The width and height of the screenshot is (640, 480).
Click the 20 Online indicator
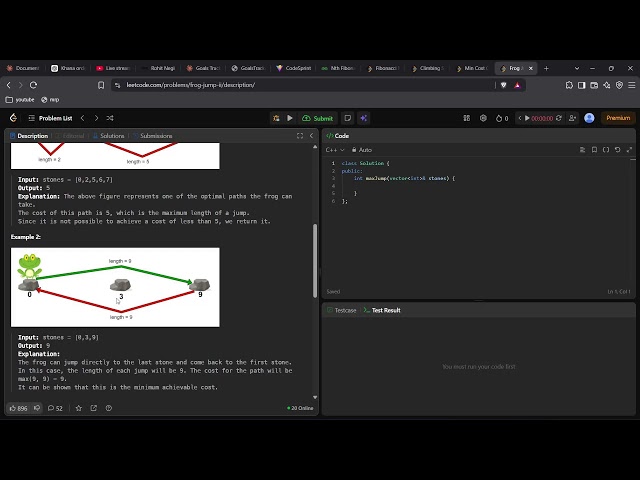[x=300, y=408]
